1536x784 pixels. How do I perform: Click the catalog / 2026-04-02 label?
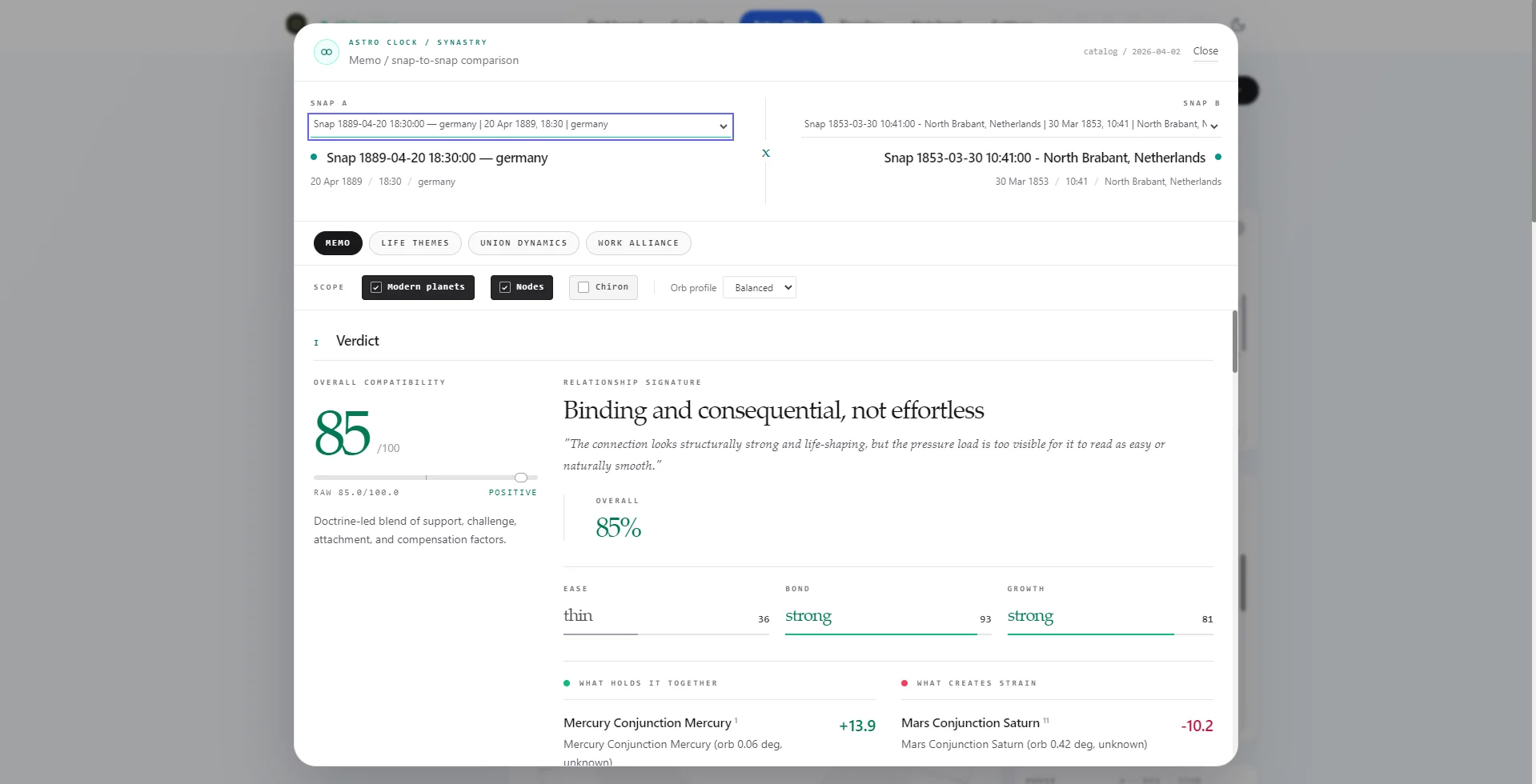click(x=1132, y=51)
